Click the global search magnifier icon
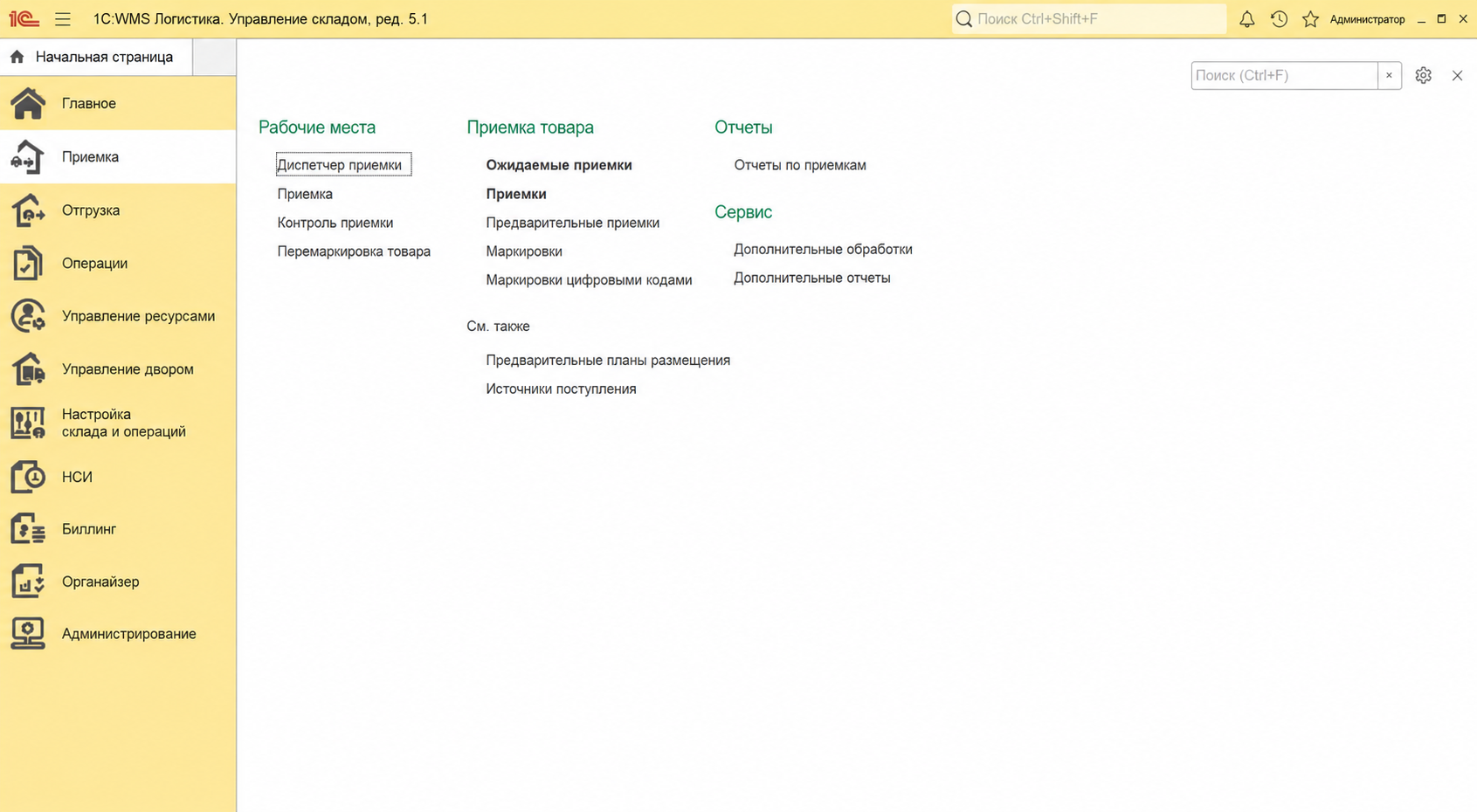The image size is (1477, 812). tap(963, 18)
